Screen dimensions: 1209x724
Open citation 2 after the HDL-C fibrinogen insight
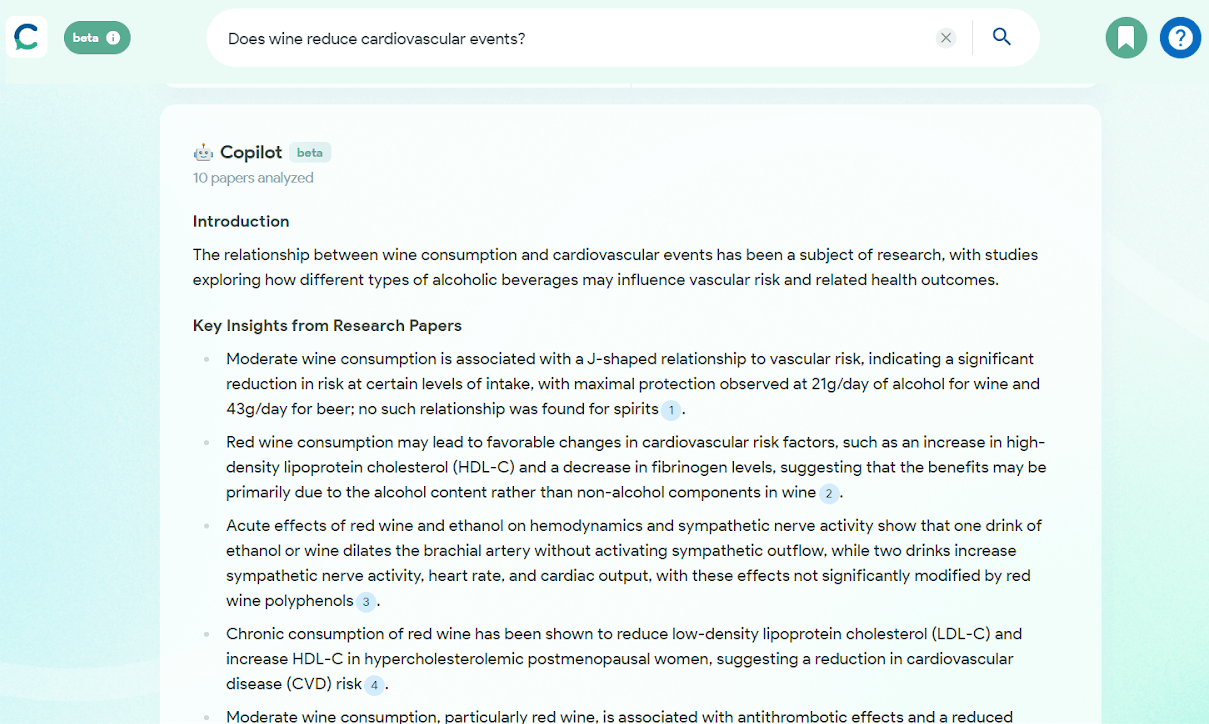coord(829,493)
